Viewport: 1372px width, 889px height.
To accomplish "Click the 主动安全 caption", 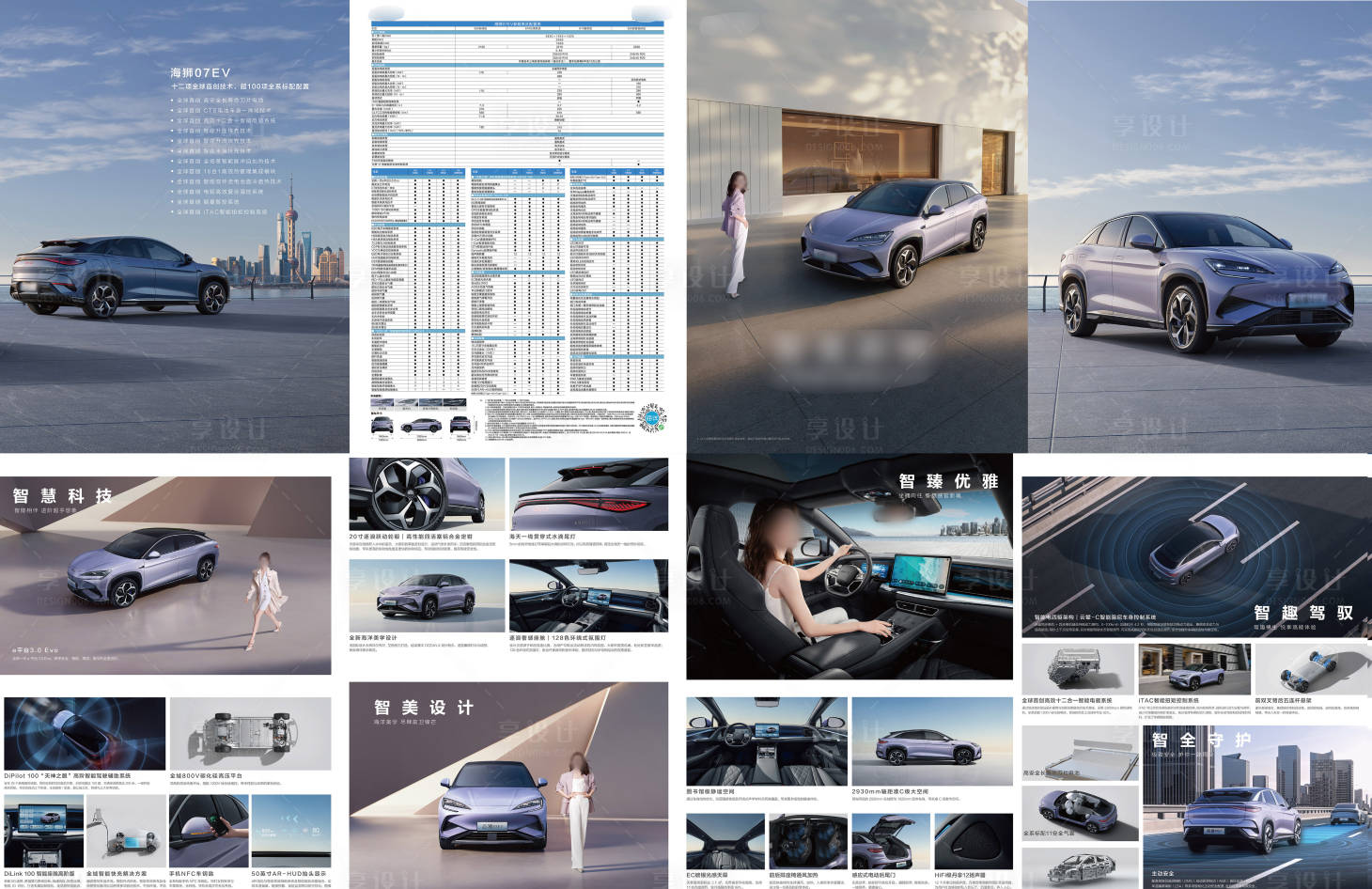I will coord(1163,873).
